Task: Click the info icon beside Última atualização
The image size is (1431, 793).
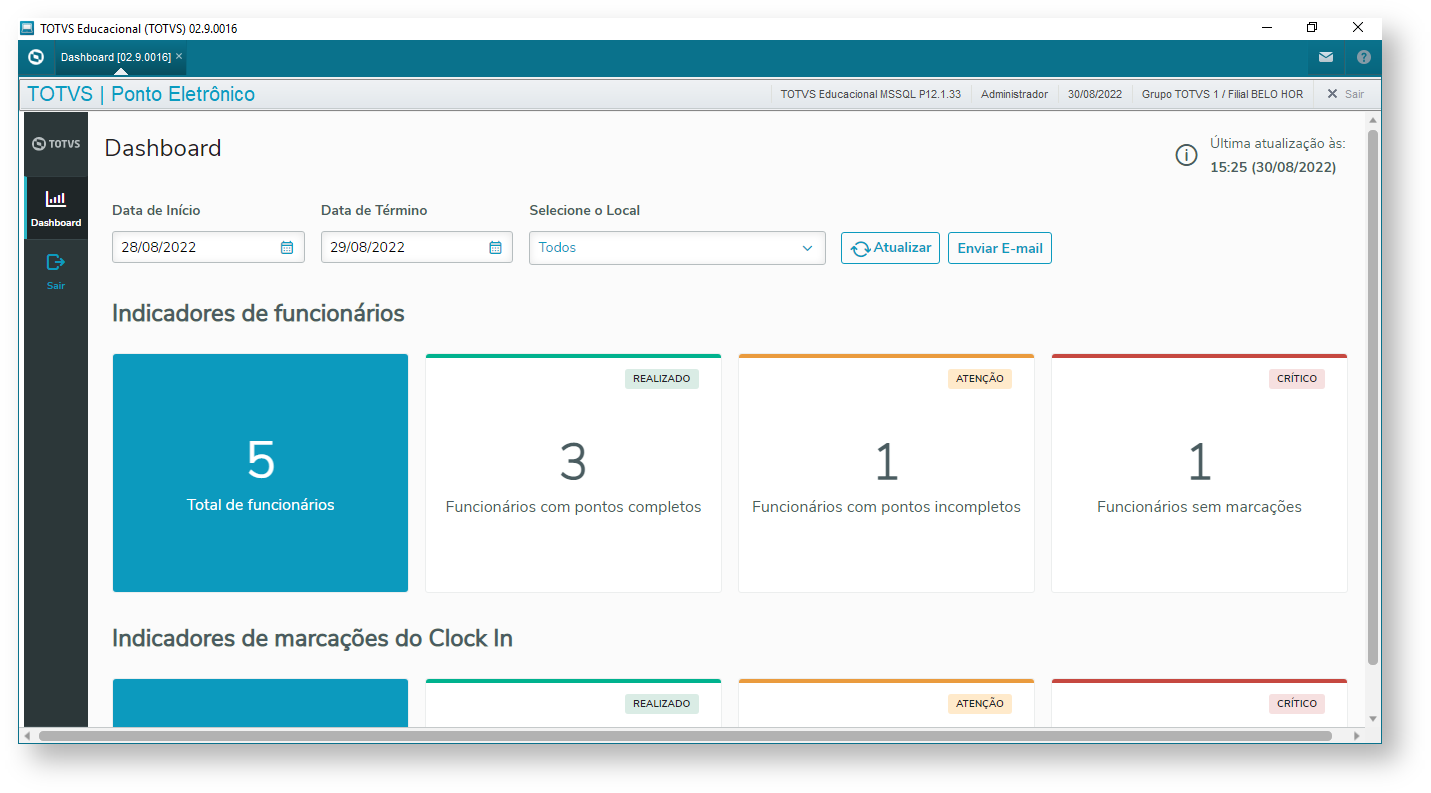Action: 1186,155
